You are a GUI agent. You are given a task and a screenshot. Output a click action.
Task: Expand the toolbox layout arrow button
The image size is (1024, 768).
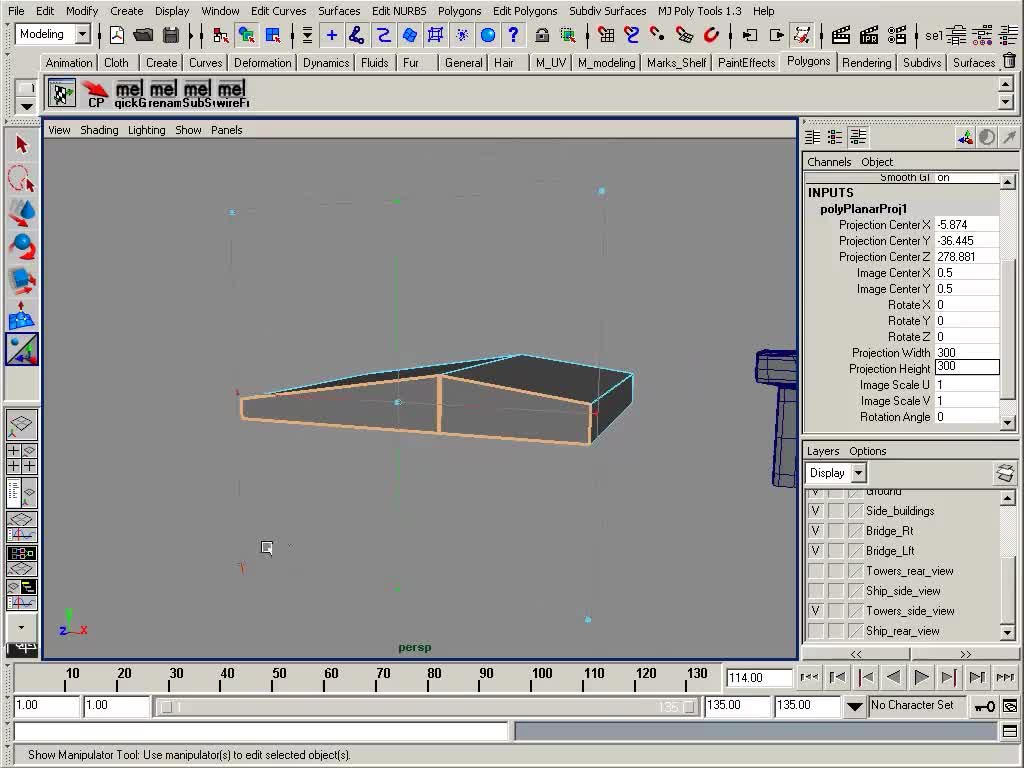click(x=22, y=628)
